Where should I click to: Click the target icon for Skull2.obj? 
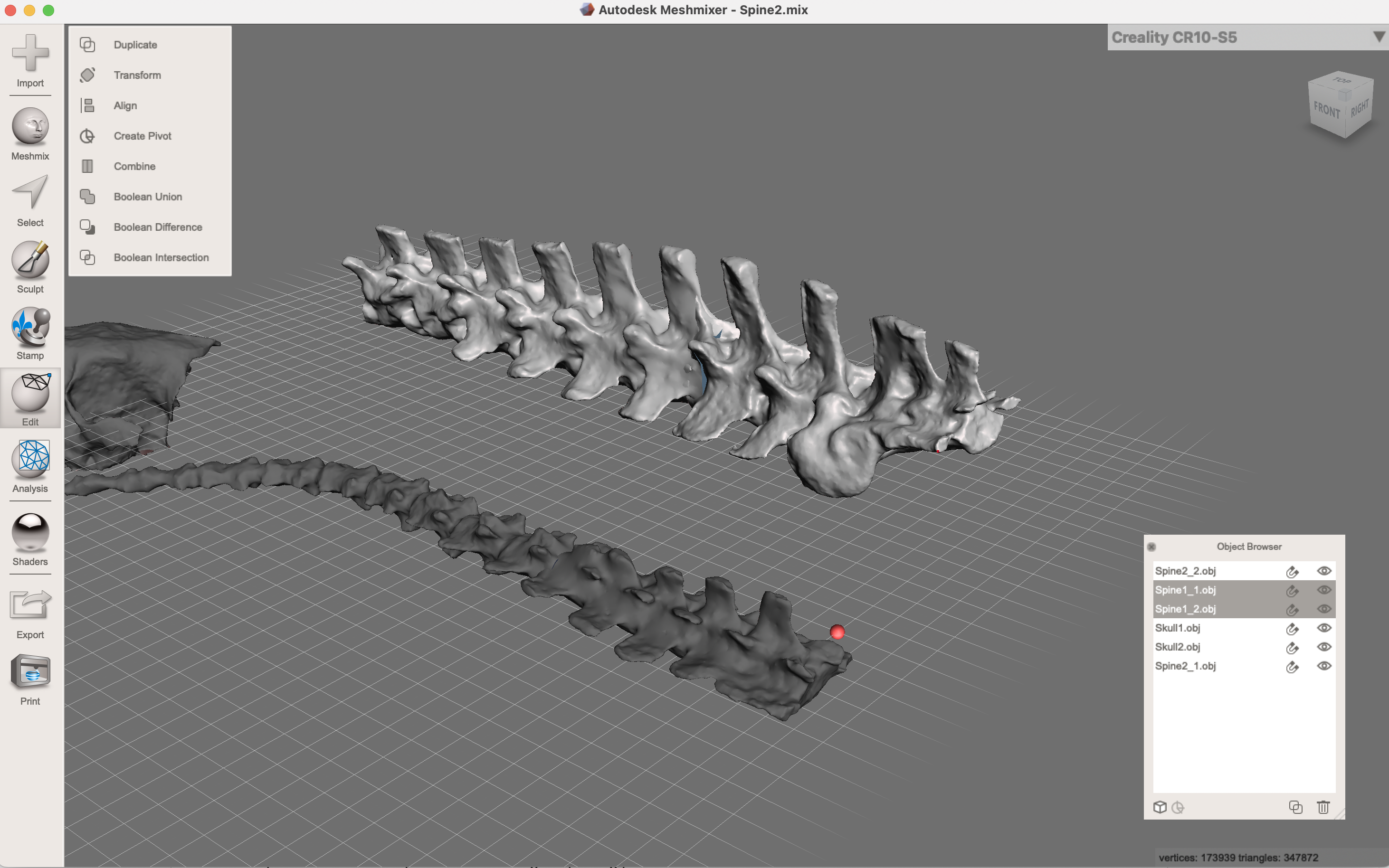1292,648
